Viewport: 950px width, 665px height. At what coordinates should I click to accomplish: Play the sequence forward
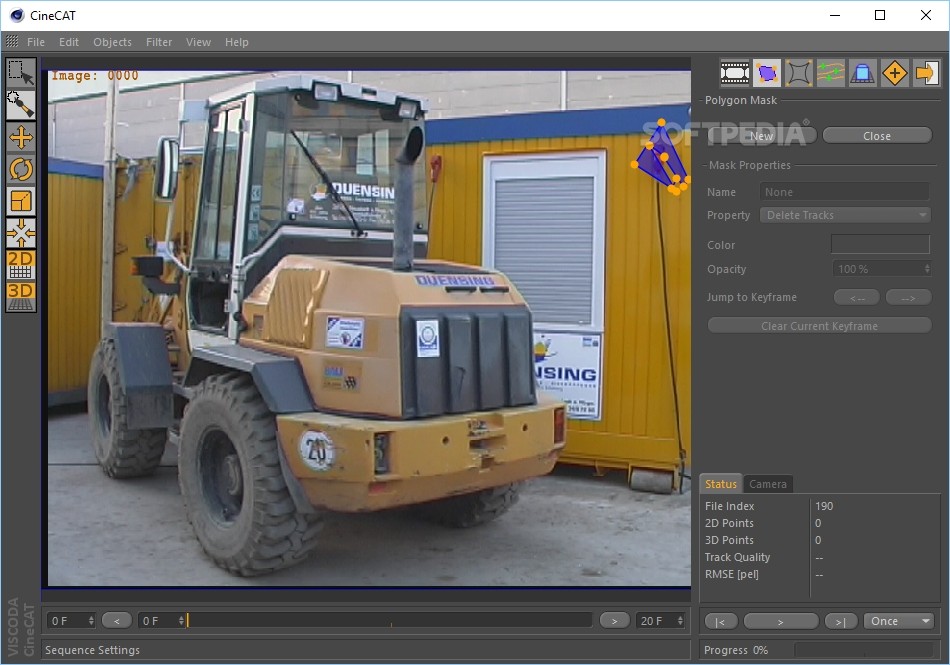point(780,621)
